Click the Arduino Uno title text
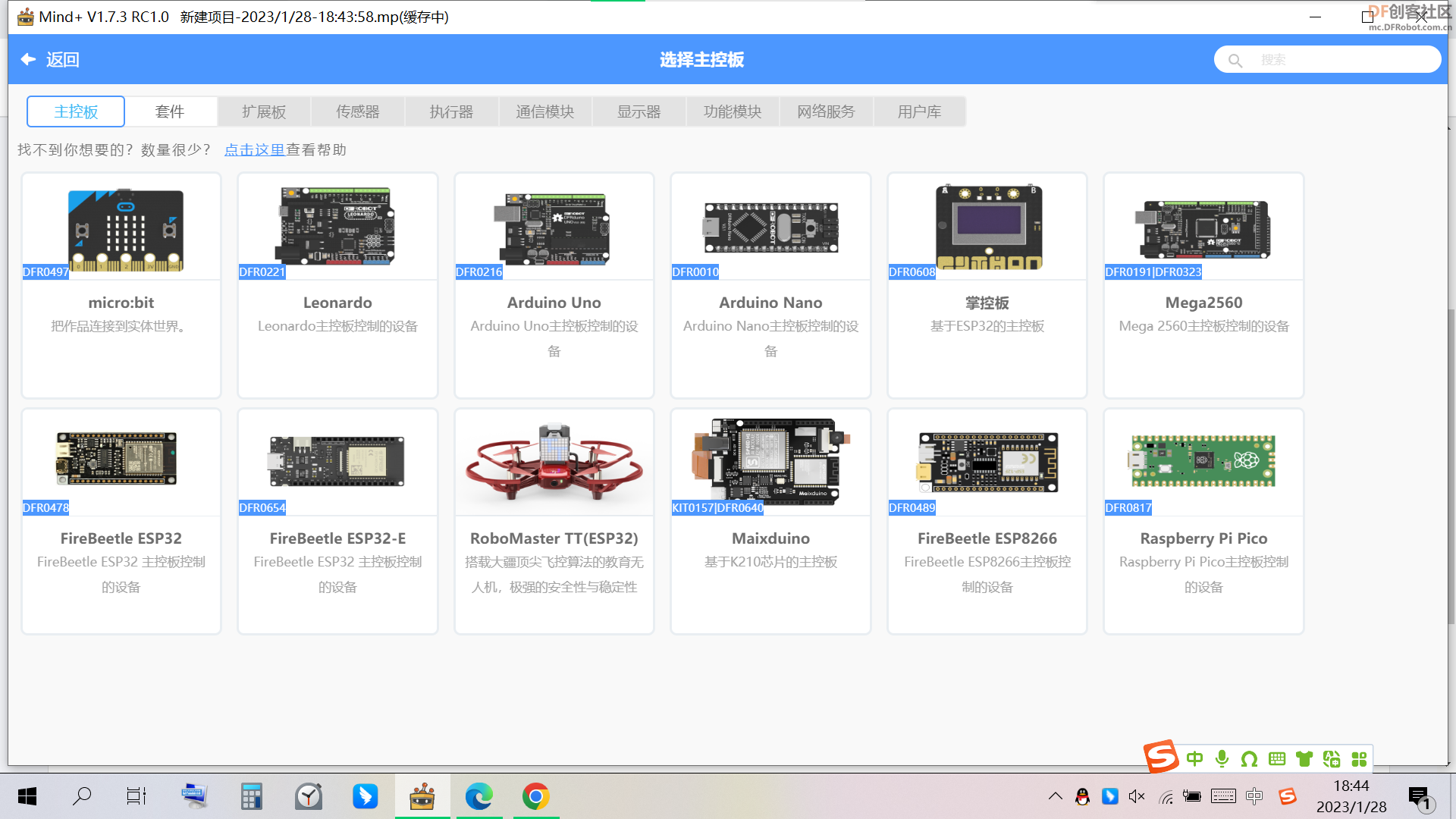The height and width of the screenshot is (819, 1456). (x=554, y=303)
